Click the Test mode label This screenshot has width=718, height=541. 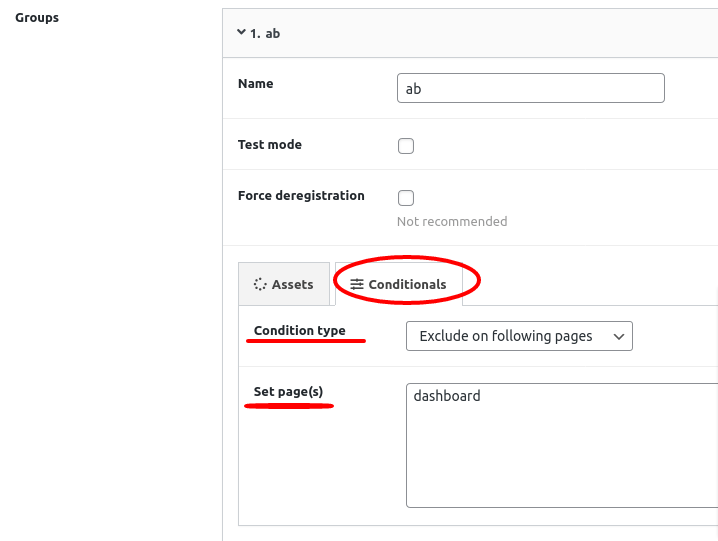pos(270,145)
